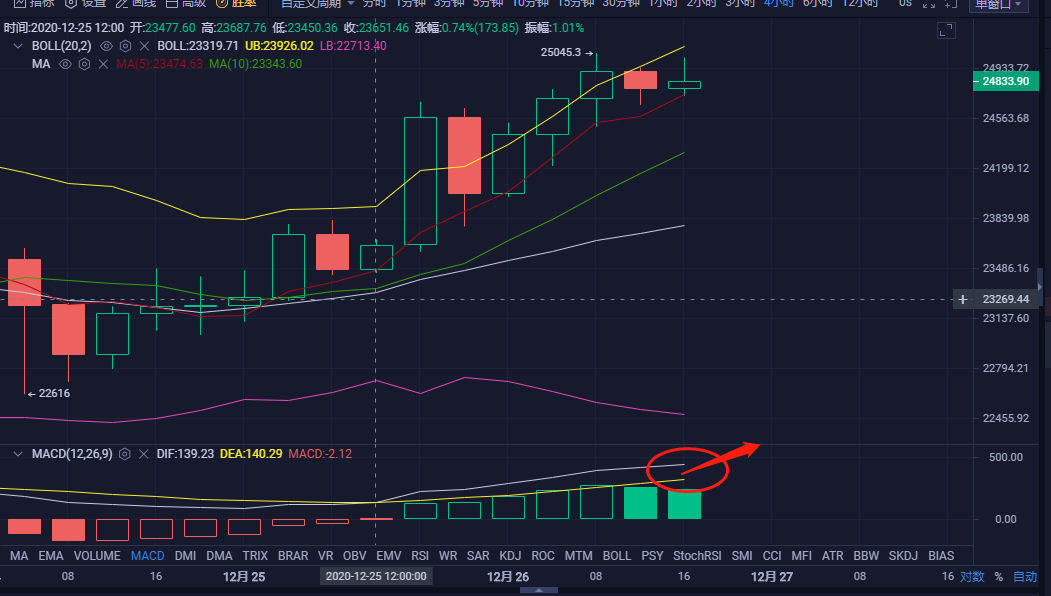Click the crosshair price label 23269.44

(x=1005, y=300)
